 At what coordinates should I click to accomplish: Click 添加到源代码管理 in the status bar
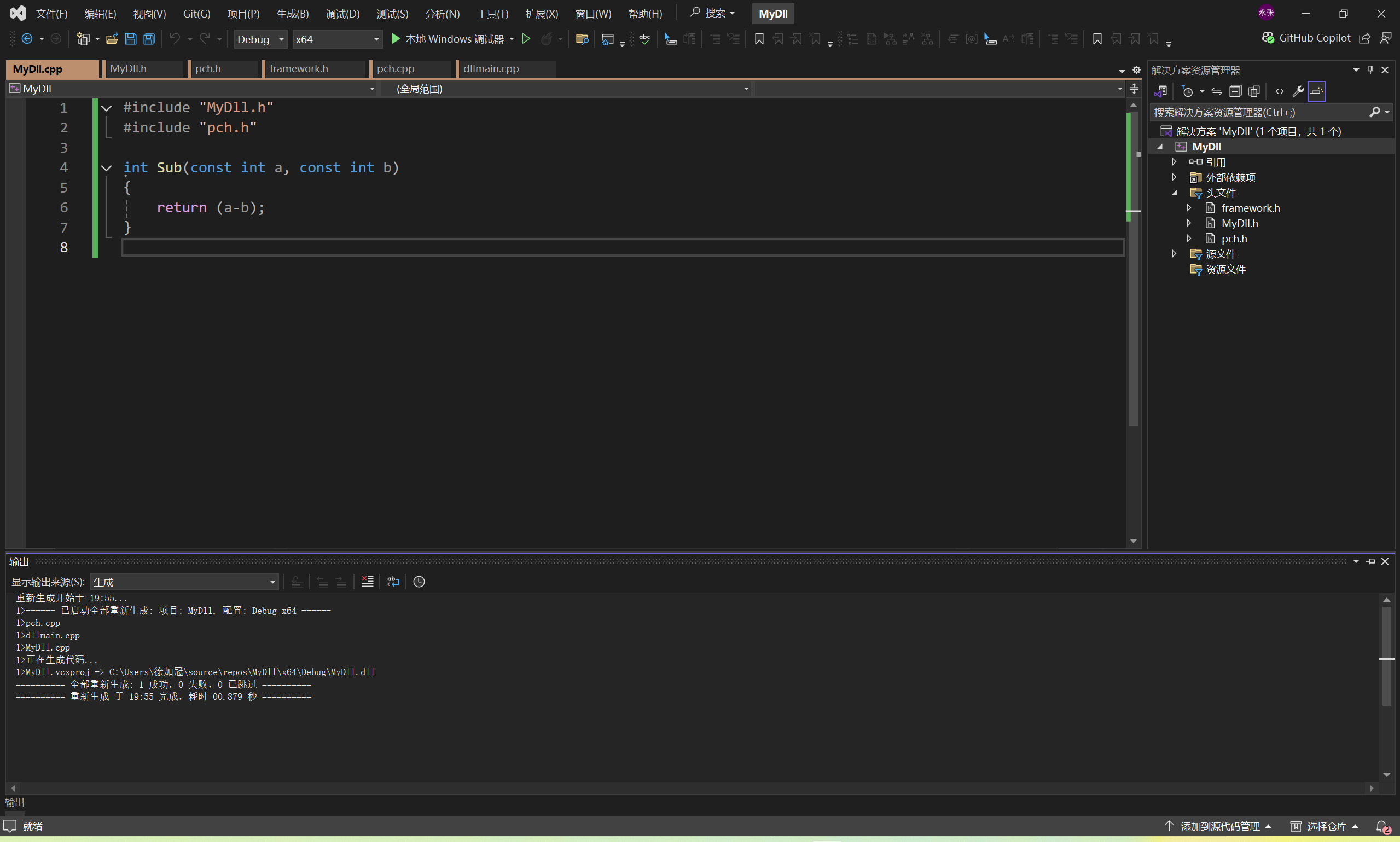(x=1218, y=826)
